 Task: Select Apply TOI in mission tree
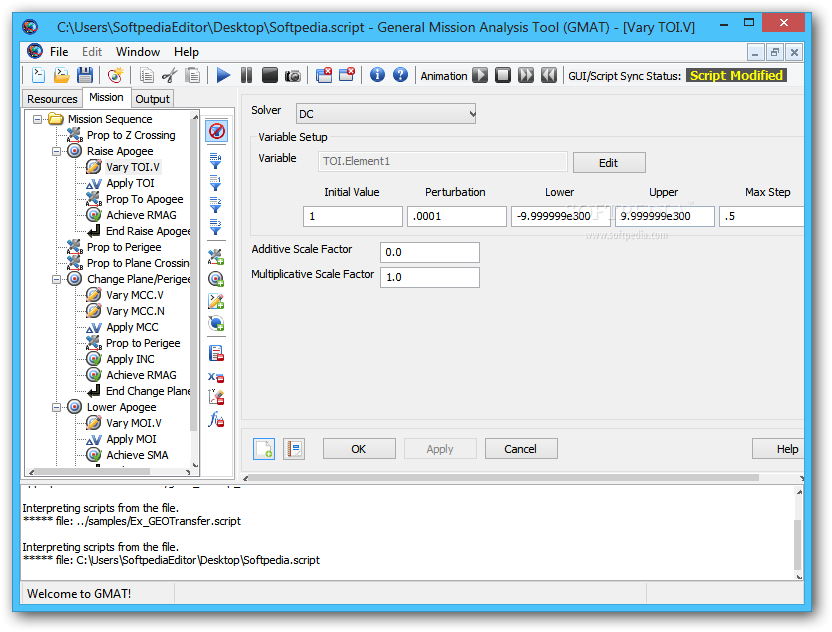click(130, 184)
